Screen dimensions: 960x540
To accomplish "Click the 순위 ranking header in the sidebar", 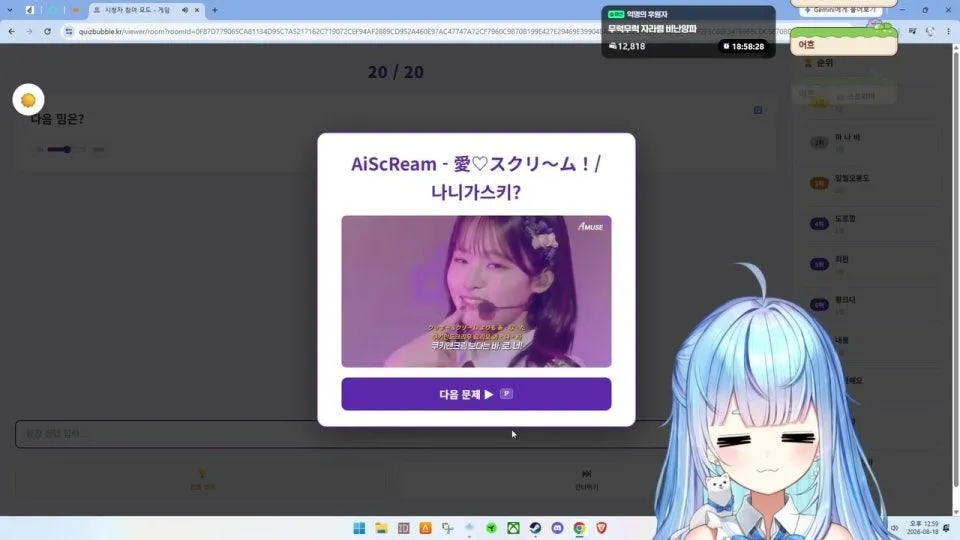I will (819, 62).
